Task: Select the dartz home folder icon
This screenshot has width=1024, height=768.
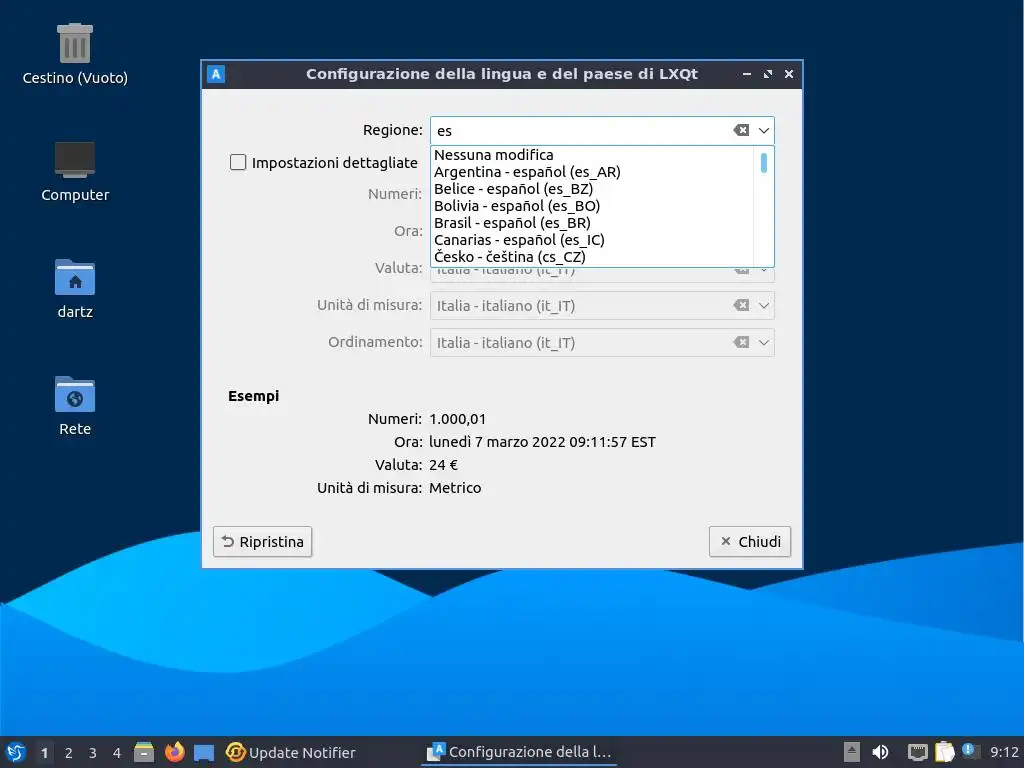Action: (75, 289)
